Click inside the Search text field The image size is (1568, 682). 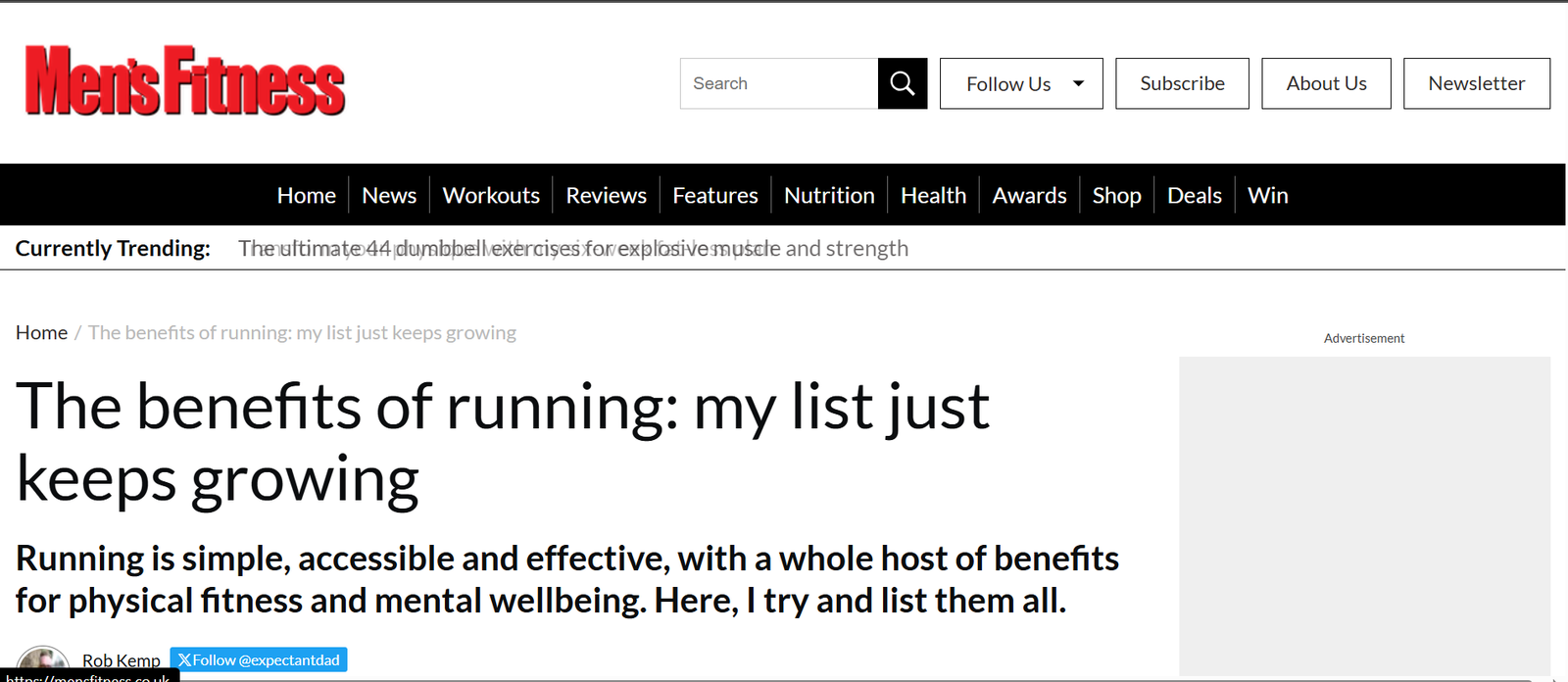(x=779, y=83)
